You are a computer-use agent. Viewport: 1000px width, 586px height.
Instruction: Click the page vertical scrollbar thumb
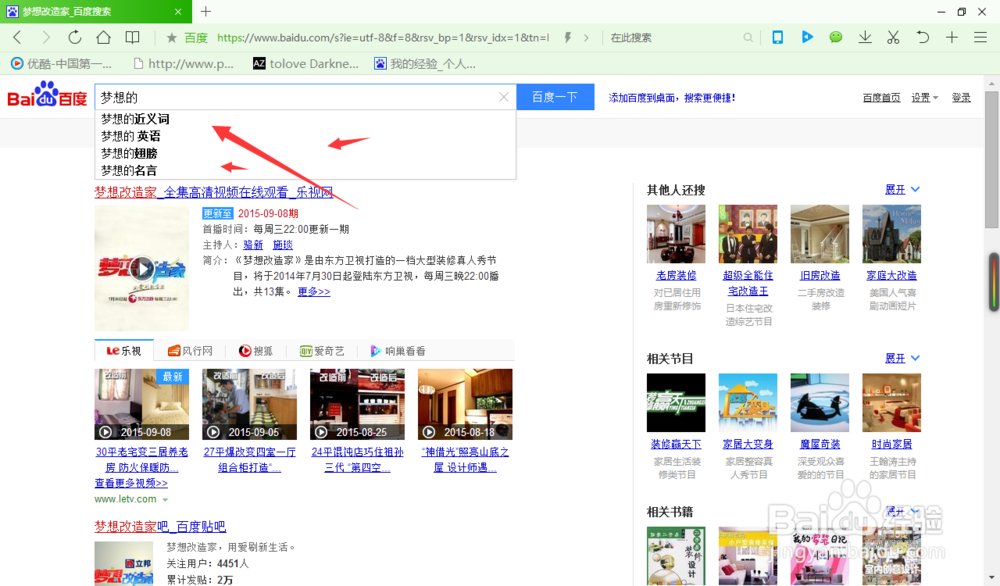point(992,159)
